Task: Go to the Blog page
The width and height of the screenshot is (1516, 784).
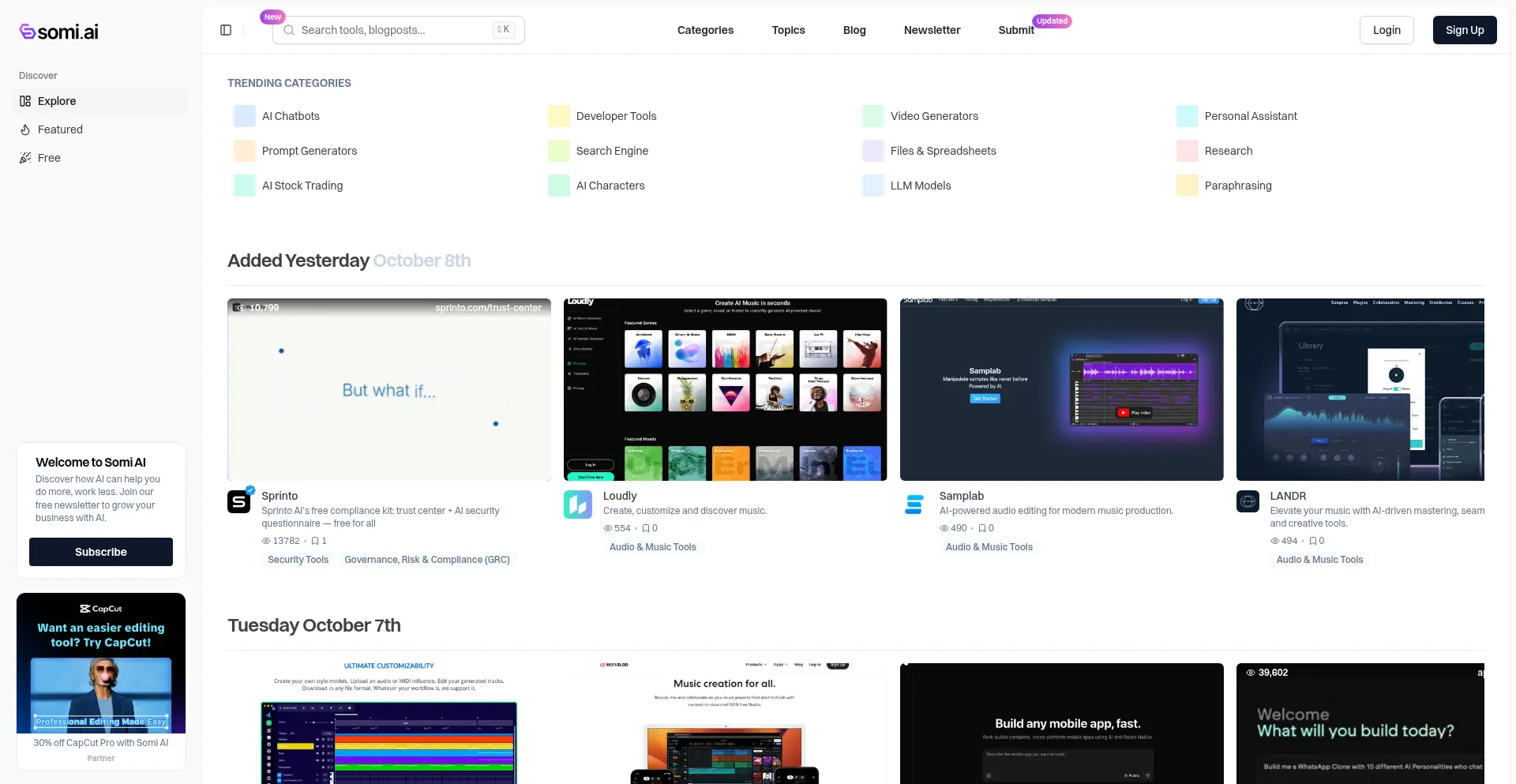Action: coord(854,30)
